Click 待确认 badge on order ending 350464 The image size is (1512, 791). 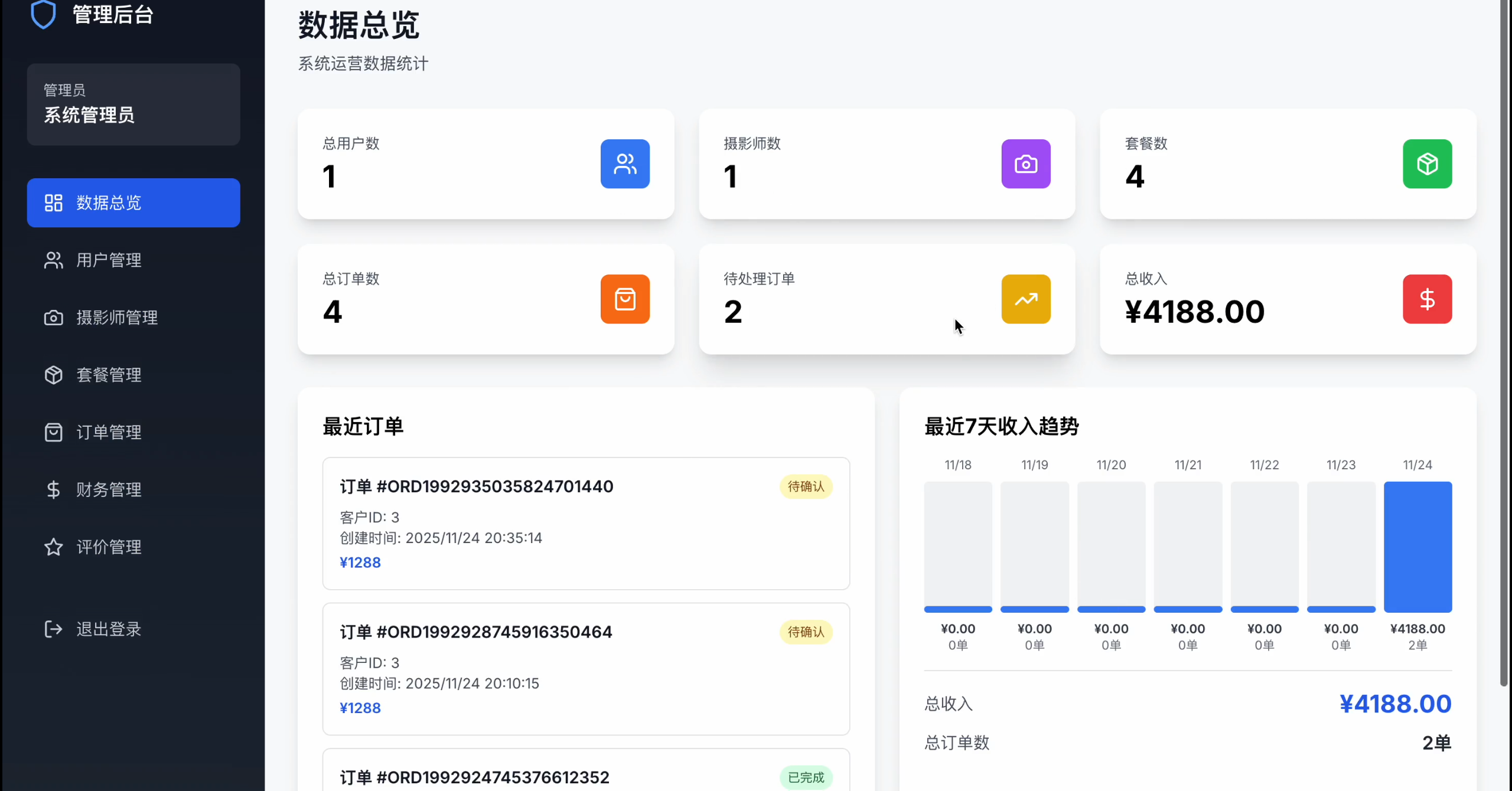click(x=806, y=632)
